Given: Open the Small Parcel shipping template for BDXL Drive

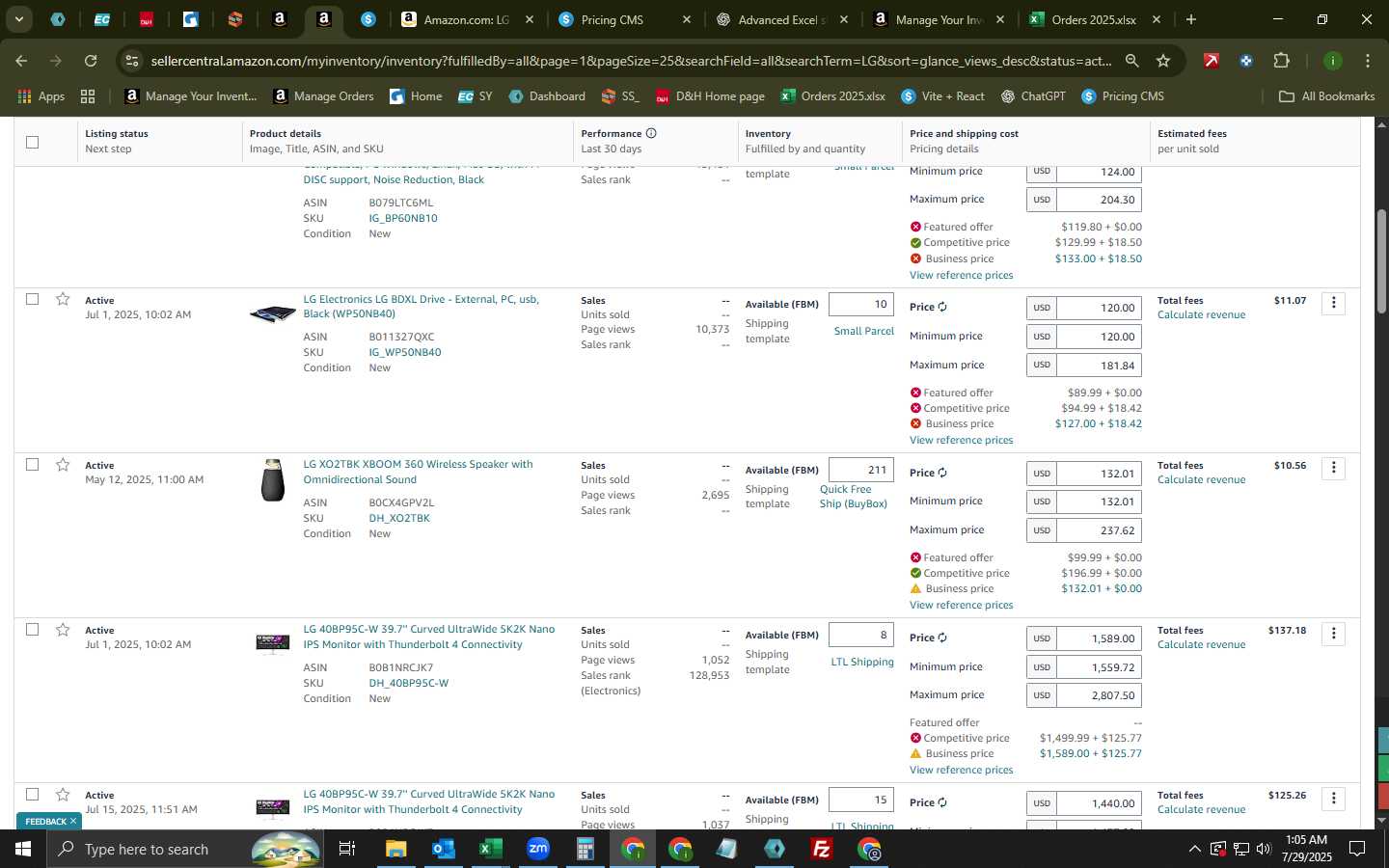Looking at the screenshot, I should click(x=864, y=331).
